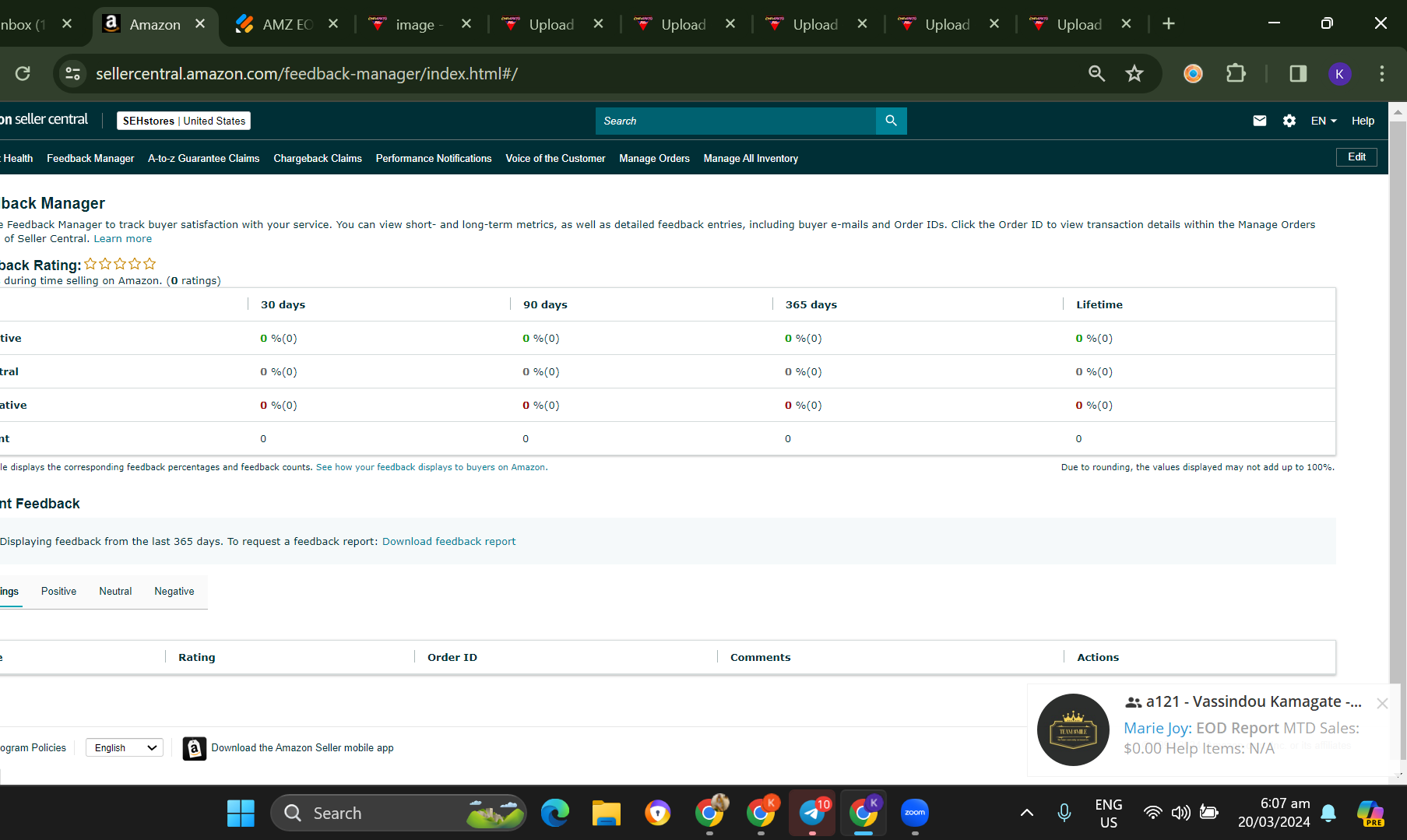
Task: Open A-to-z Guarantee Claims
Action: pos(203,158)
